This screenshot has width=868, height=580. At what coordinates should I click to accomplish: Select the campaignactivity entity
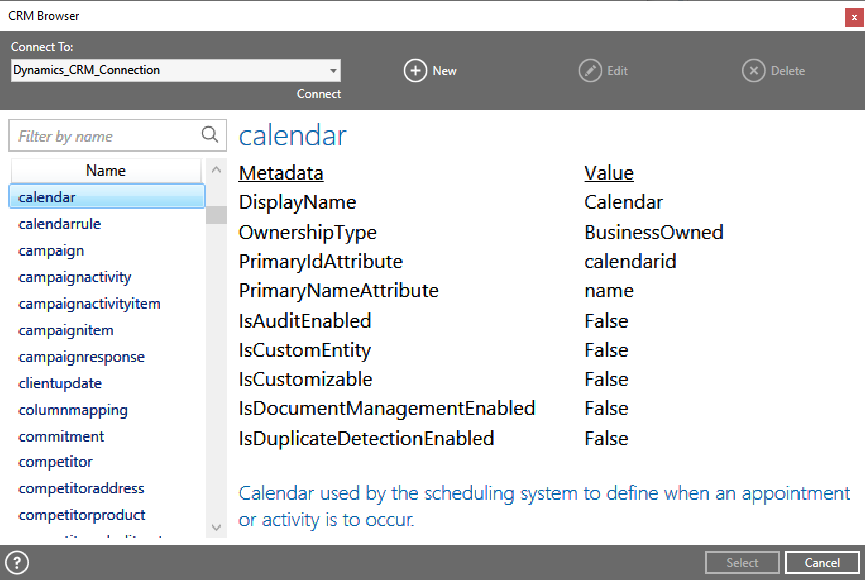[x=75, y=277]
